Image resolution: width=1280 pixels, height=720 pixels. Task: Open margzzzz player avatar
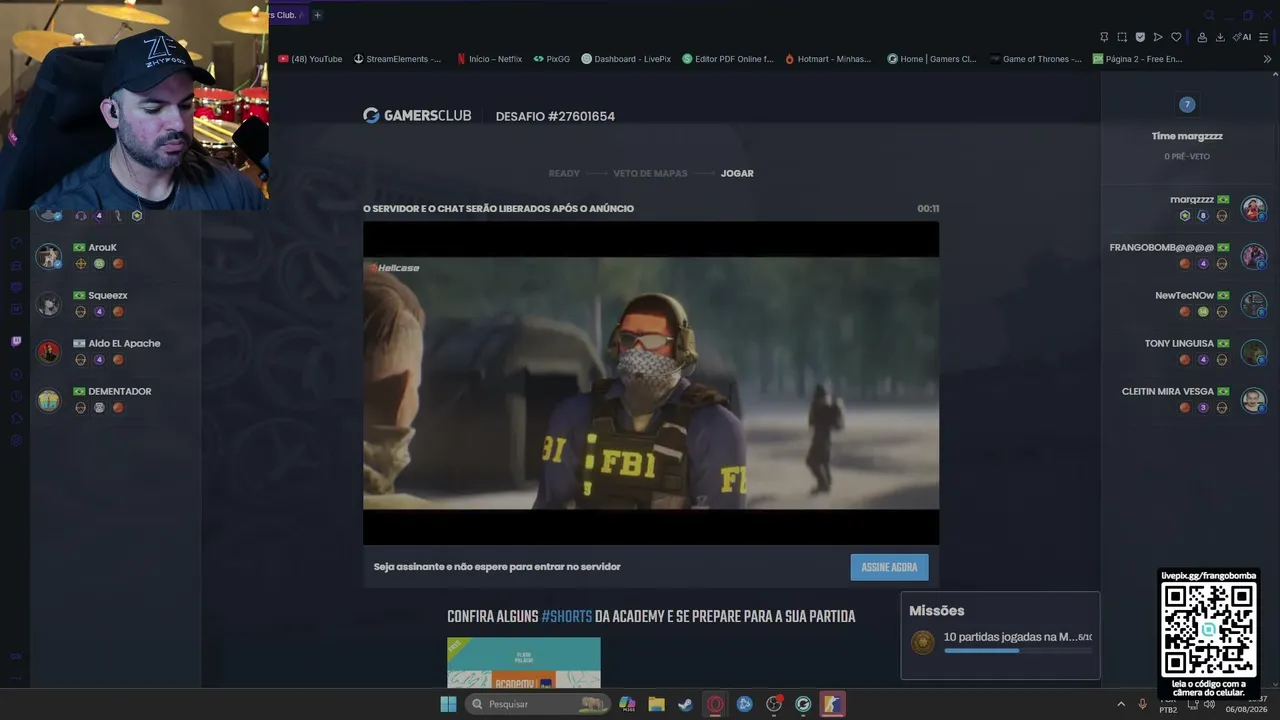tap(1254, 208)
